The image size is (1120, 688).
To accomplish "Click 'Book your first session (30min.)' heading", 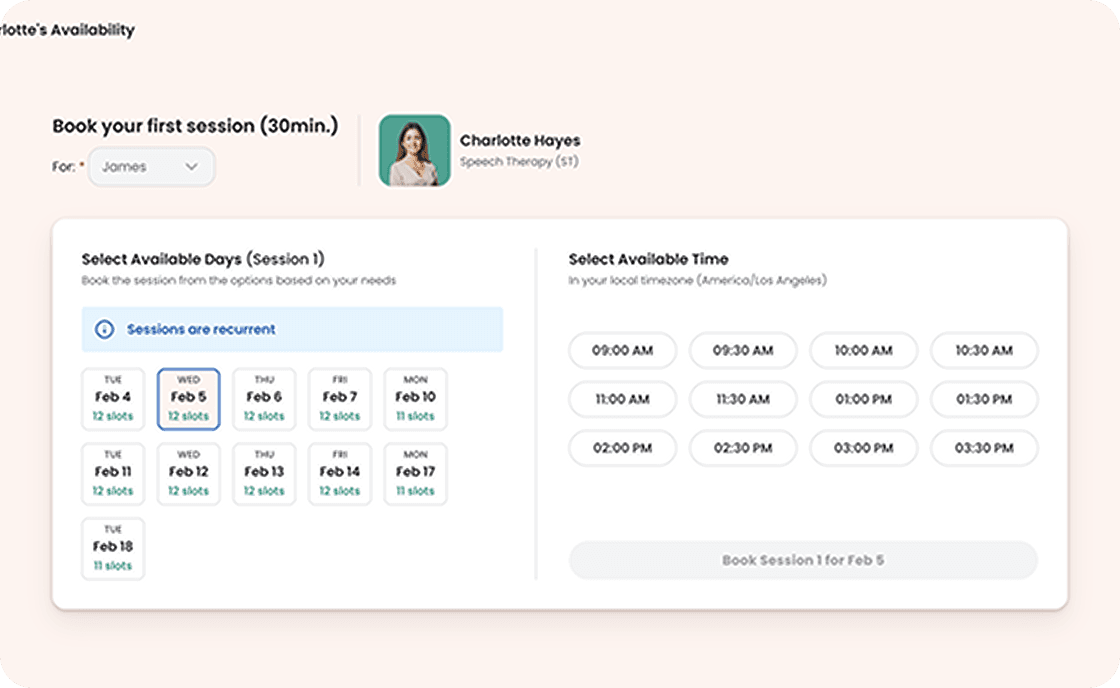I will 195,126.
